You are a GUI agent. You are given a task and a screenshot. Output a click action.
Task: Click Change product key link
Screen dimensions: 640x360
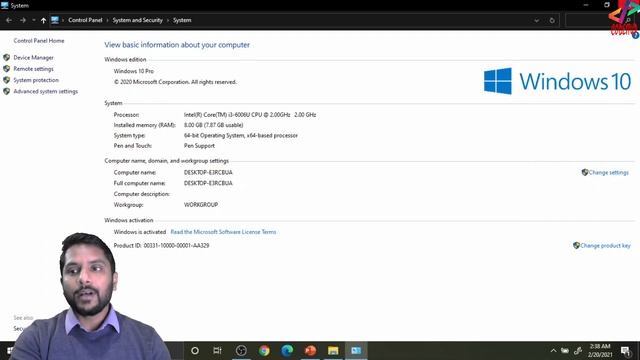pos(605,246)
